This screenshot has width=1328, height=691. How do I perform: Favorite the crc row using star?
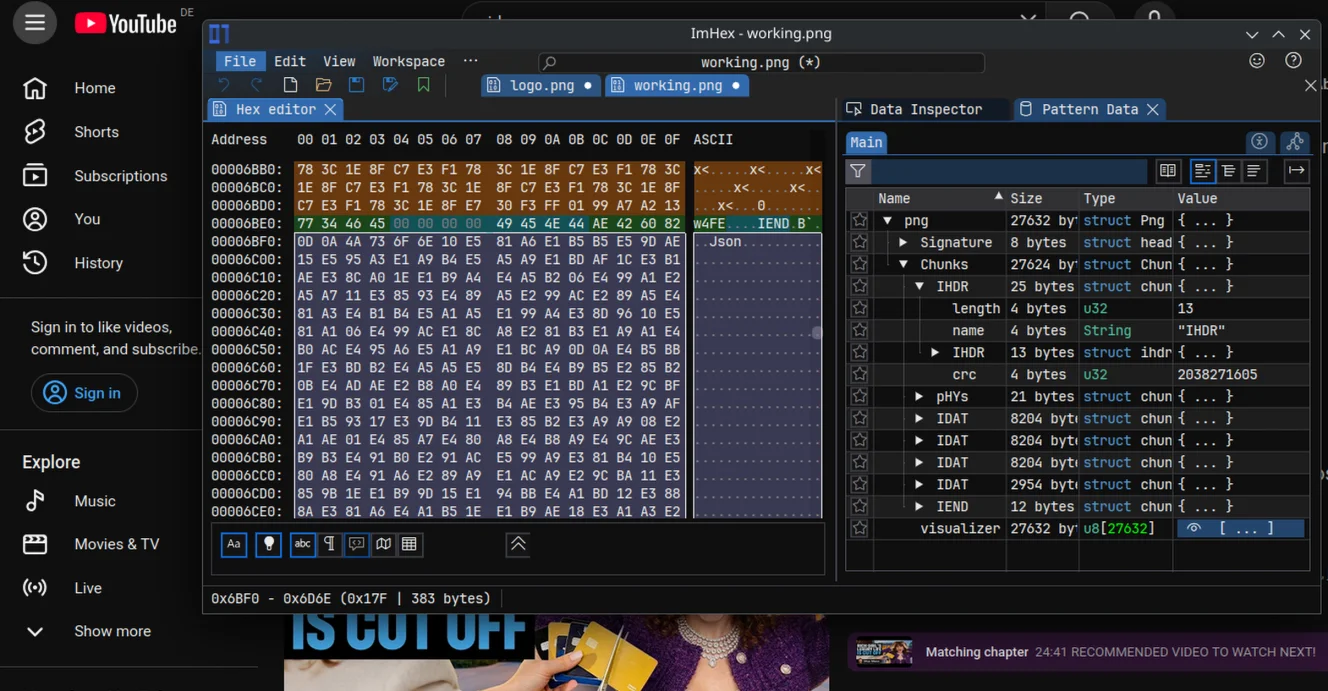tap(860, 375)
